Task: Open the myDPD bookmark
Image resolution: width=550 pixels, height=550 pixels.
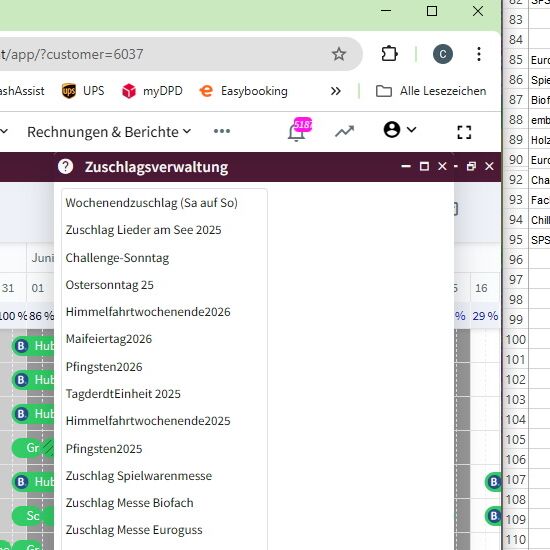Action: tap(152, 91)
